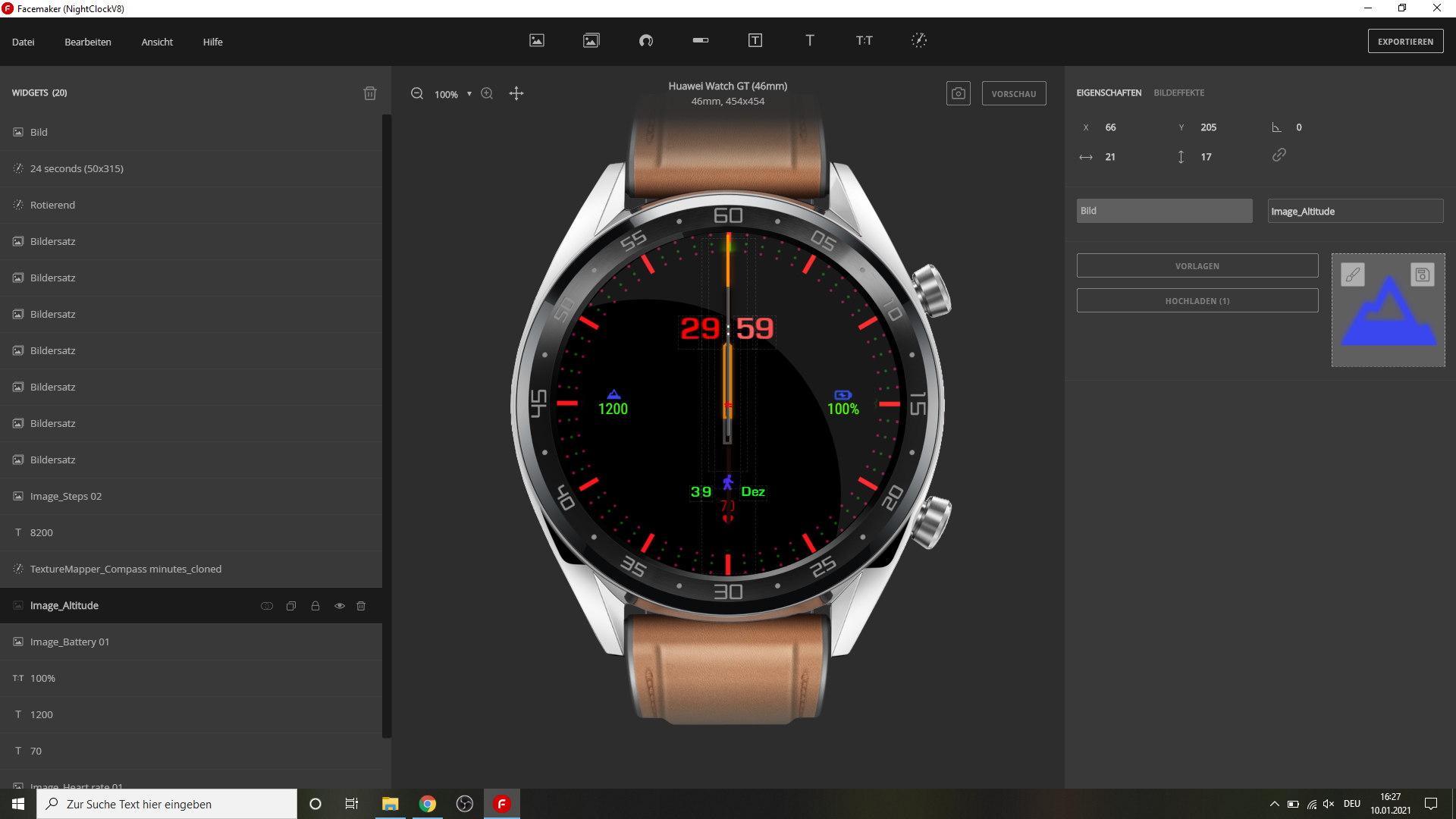This screenshot has width=1456, height=819.
Task: Take a screenshot with camera icon
Action: 959,93
